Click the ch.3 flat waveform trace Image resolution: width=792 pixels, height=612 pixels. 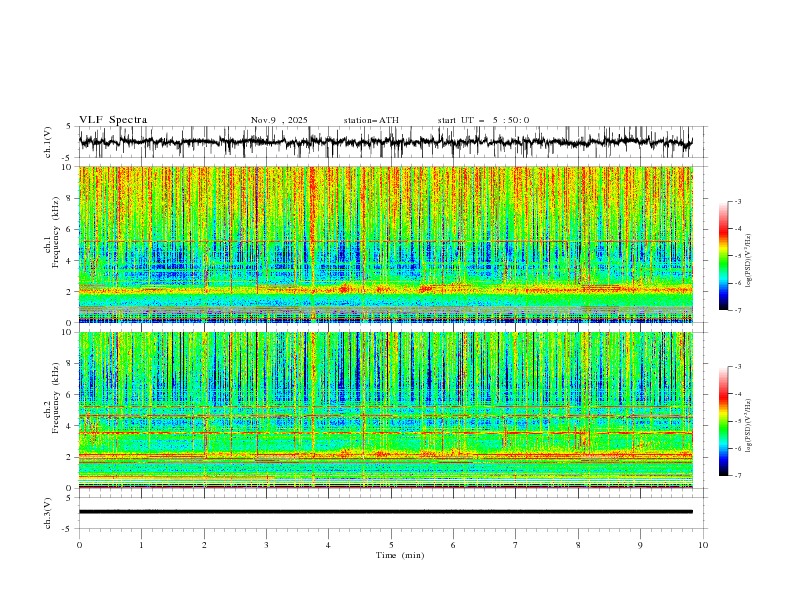(x=386, y=512)
